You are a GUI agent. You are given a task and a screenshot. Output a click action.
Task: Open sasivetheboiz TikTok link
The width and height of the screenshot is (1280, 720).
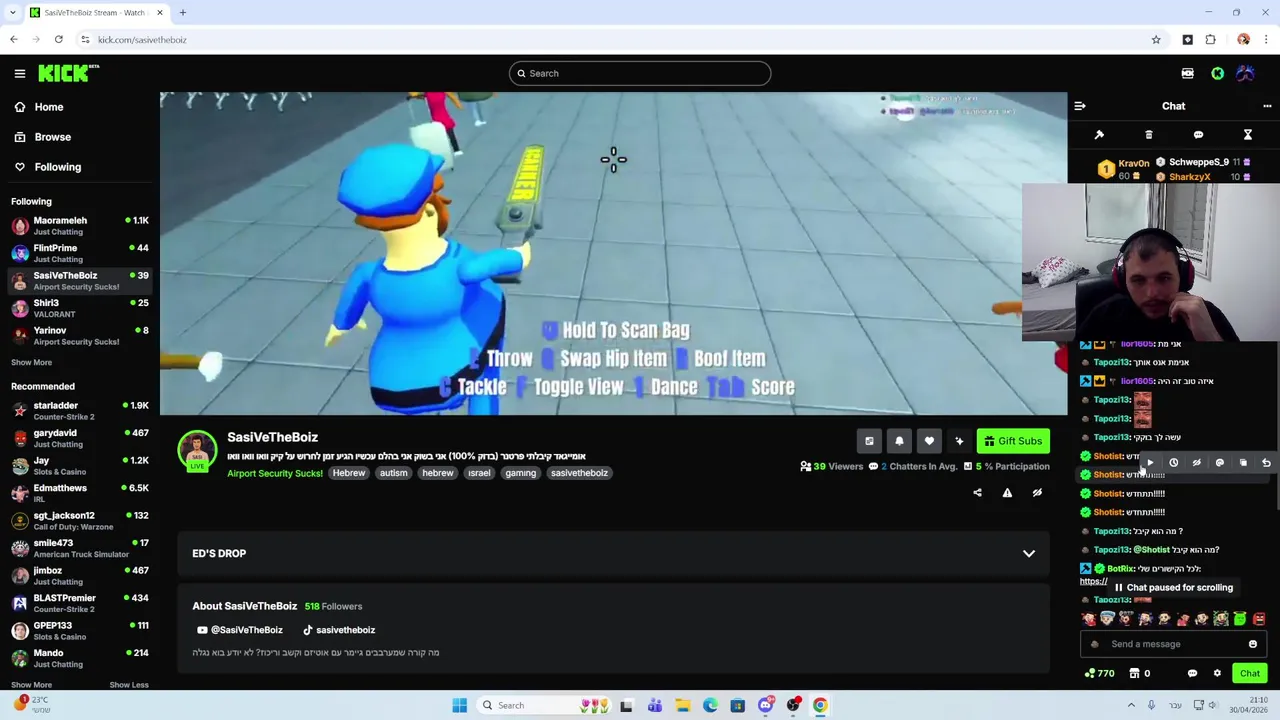[339, 630]
